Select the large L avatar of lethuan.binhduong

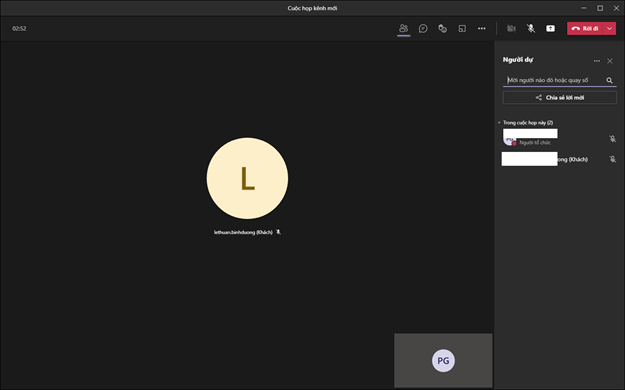tap(247, 178)
